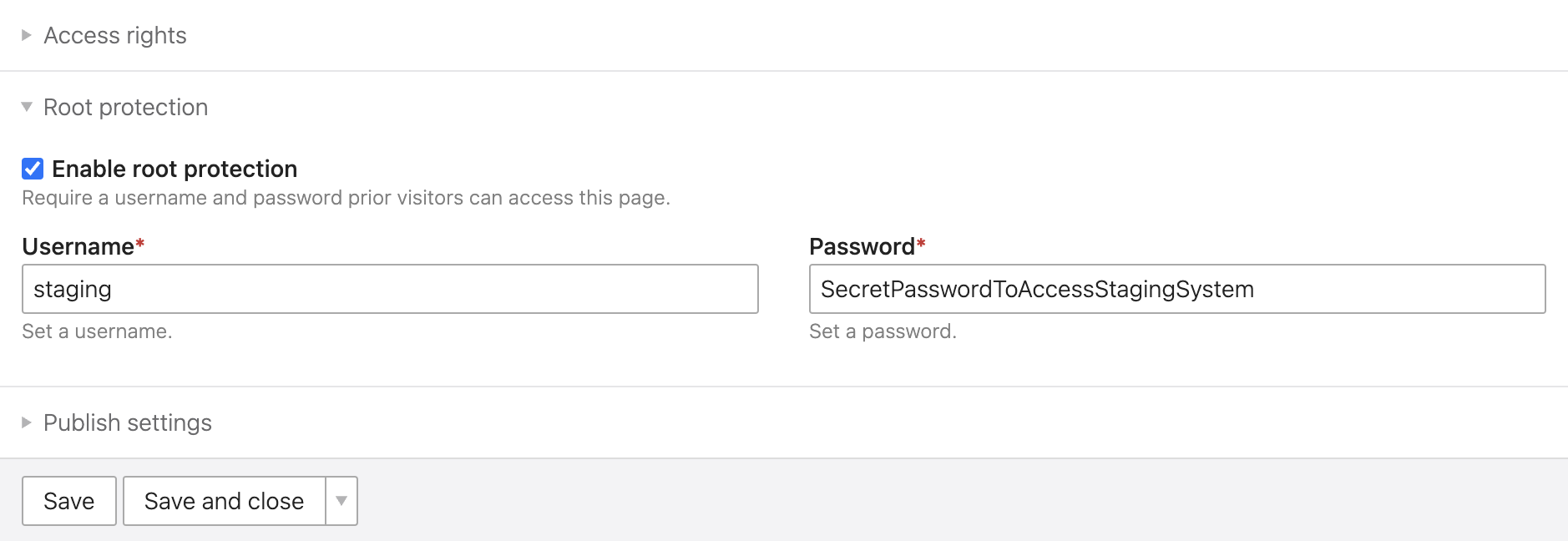Image resolution: width=1568 pixels, height=541 pixels.
Task: Focus the Password input field
Action: (1177, 289)
